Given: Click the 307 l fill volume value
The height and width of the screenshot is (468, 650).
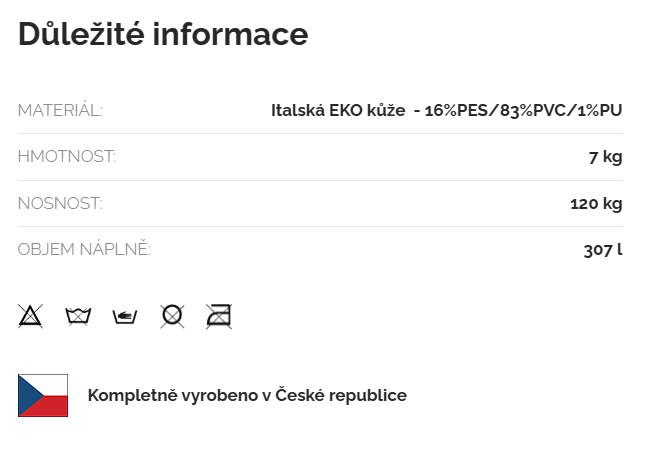Looking at the screenshot, I should (603, 250).
